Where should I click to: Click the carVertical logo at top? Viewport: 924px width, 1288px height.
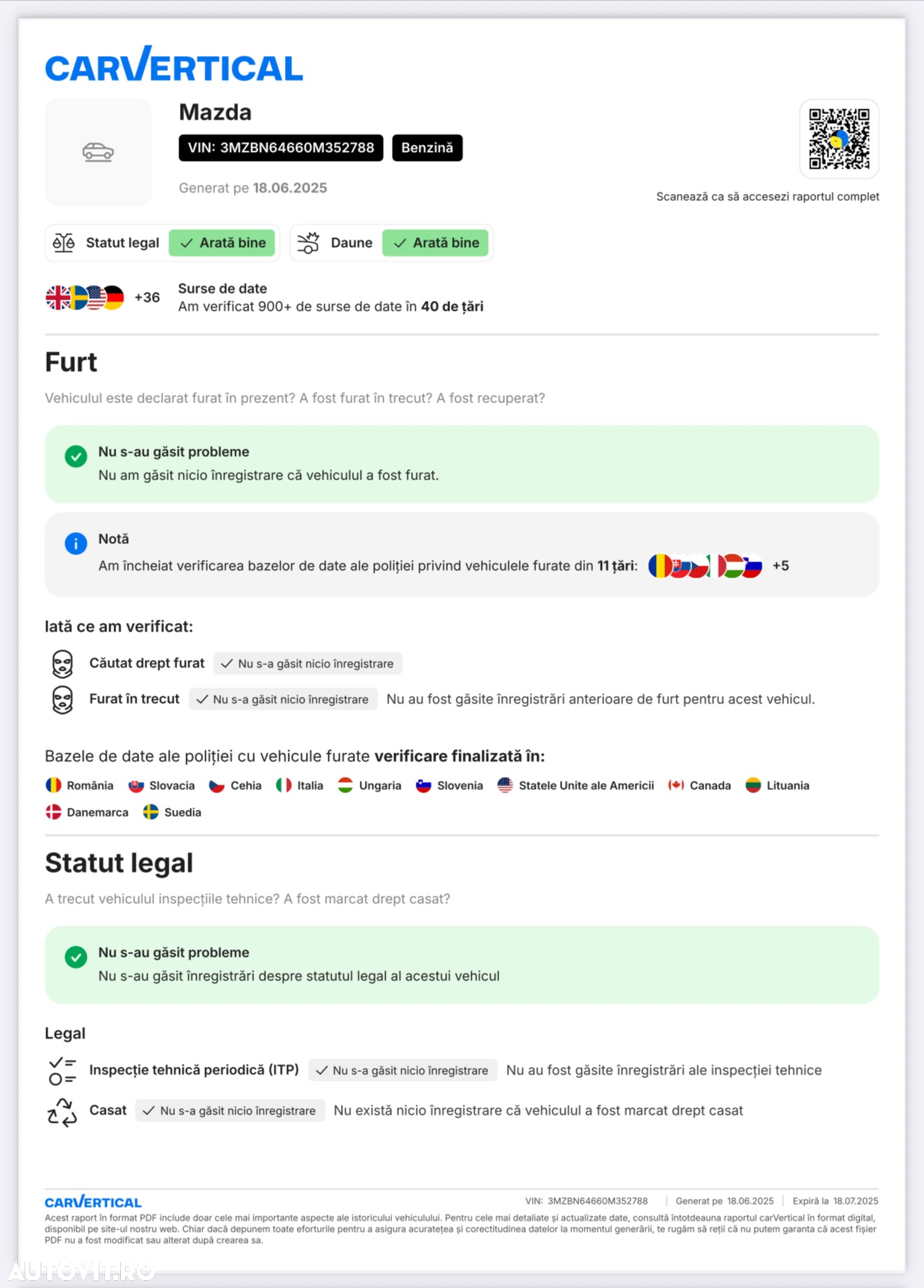tap(174, 64)
